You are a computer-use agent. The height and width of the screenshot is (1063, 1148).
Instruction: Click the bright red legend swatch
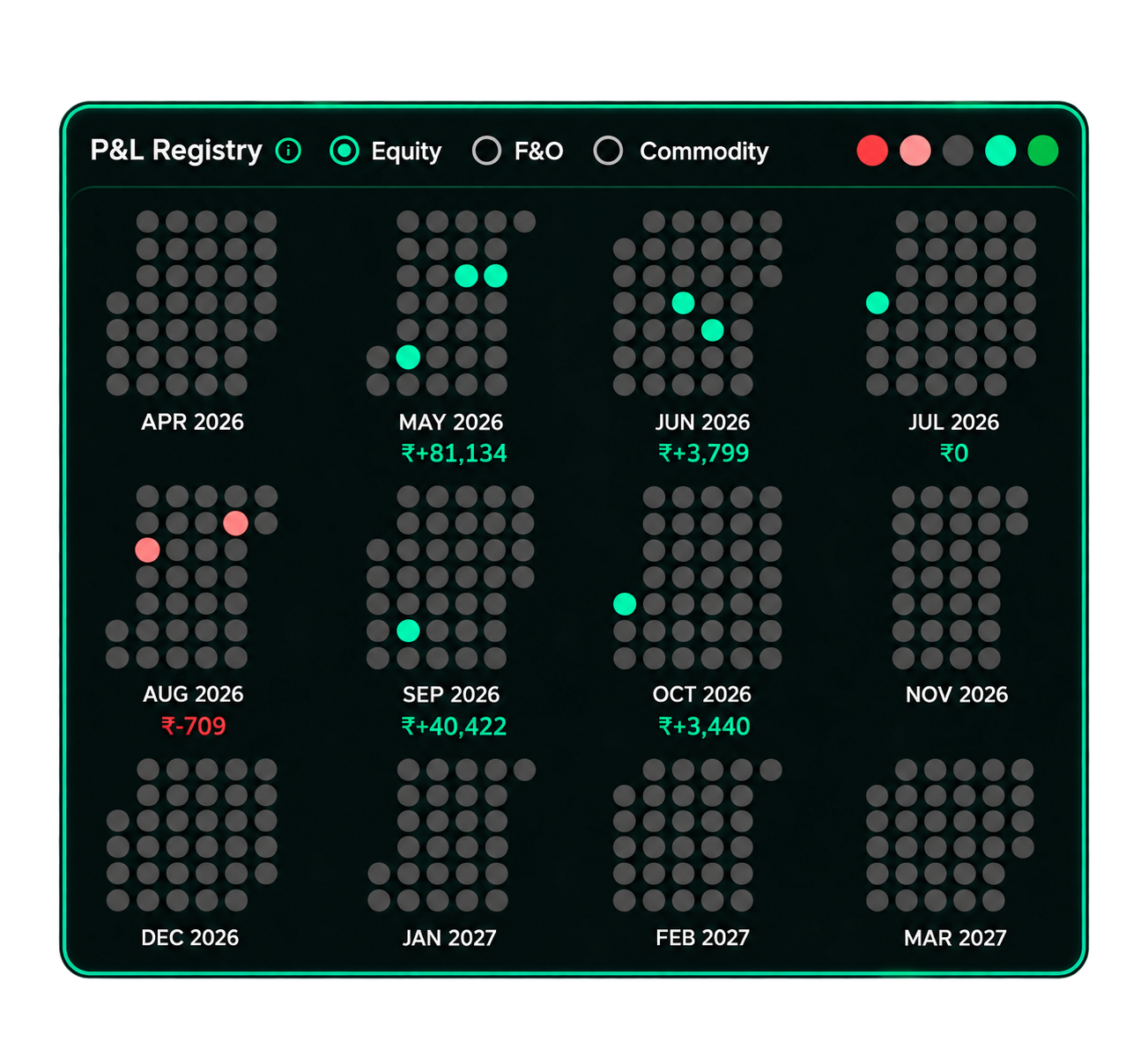(x=872, y=151)
